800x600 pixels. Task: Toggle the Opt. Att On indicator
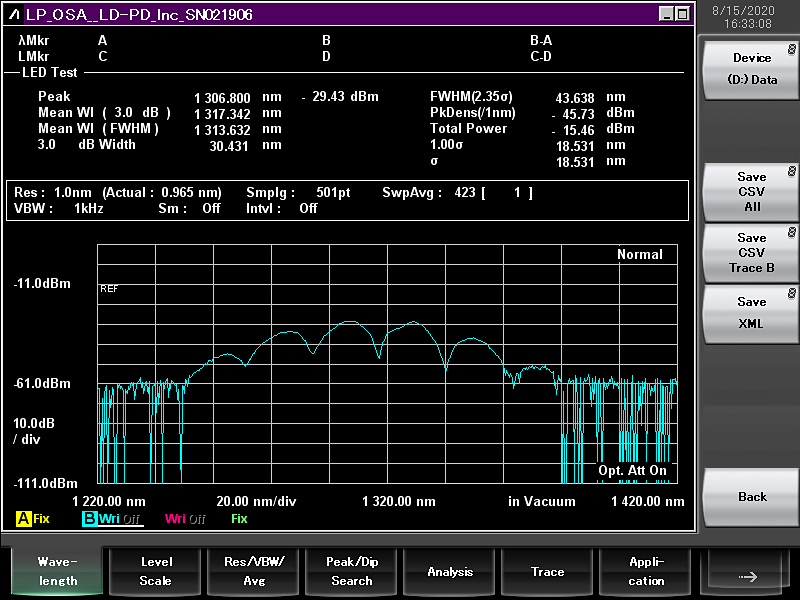pyautogui.click(x=632, y=470)
